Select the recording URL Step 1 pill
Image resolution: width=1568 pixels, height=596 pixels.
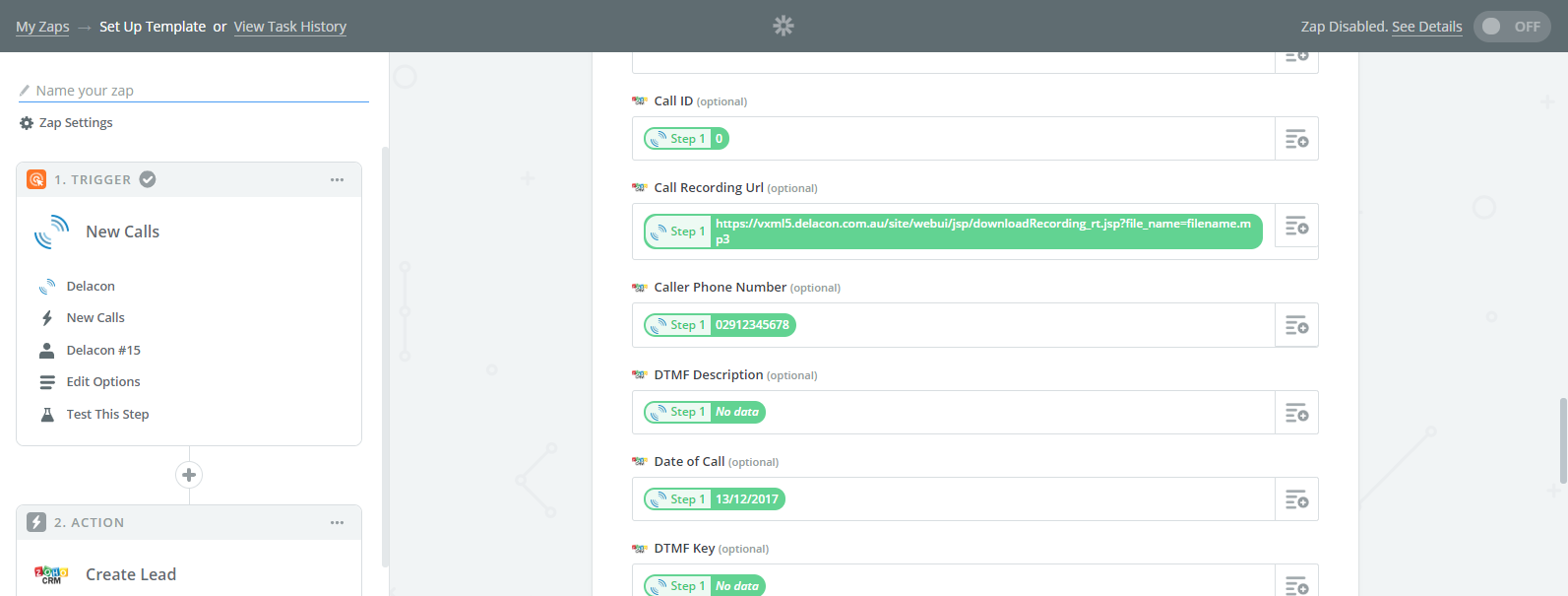pos(953,232)
